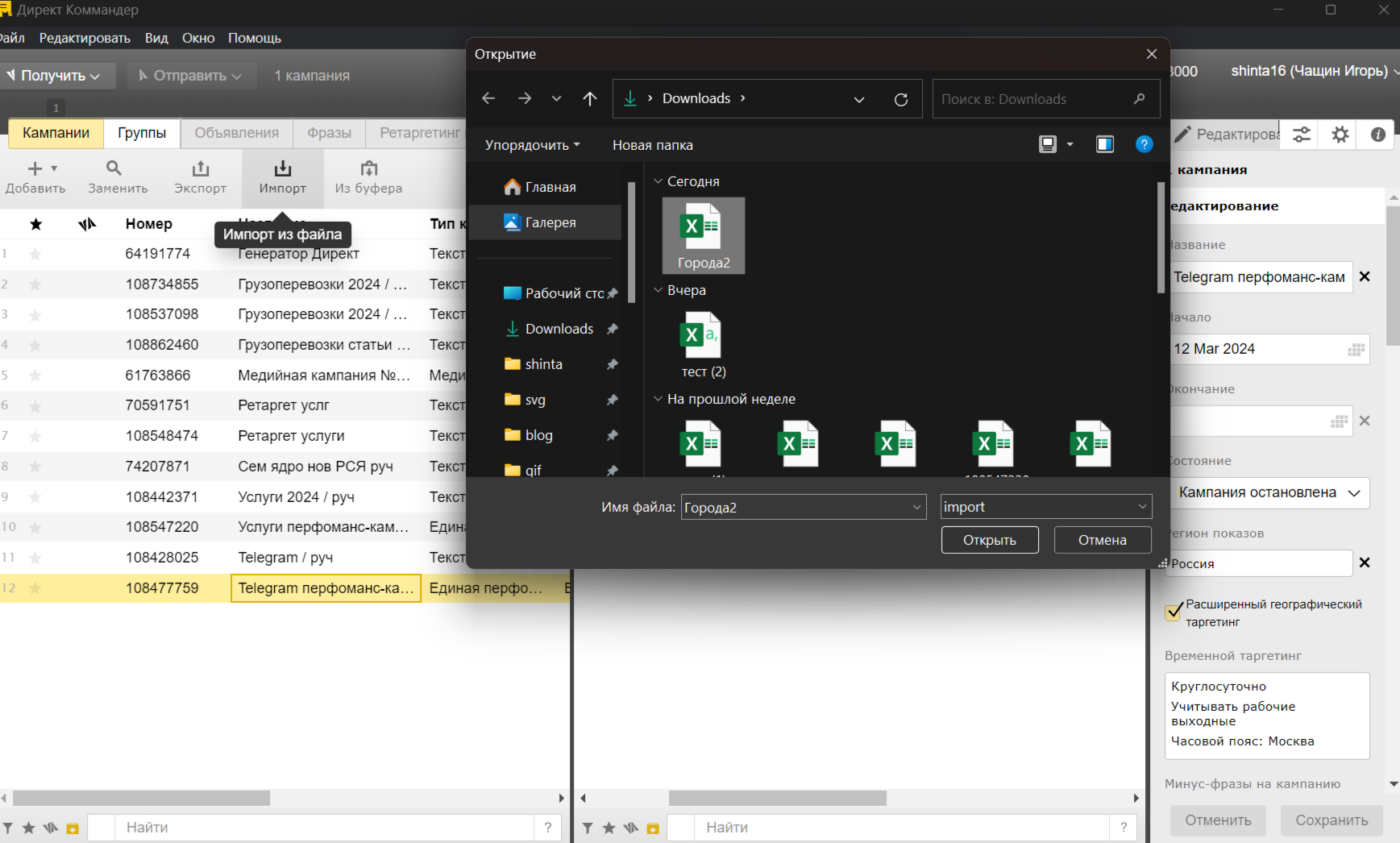Refresh the Downloads folder listing

pos(901,99)
